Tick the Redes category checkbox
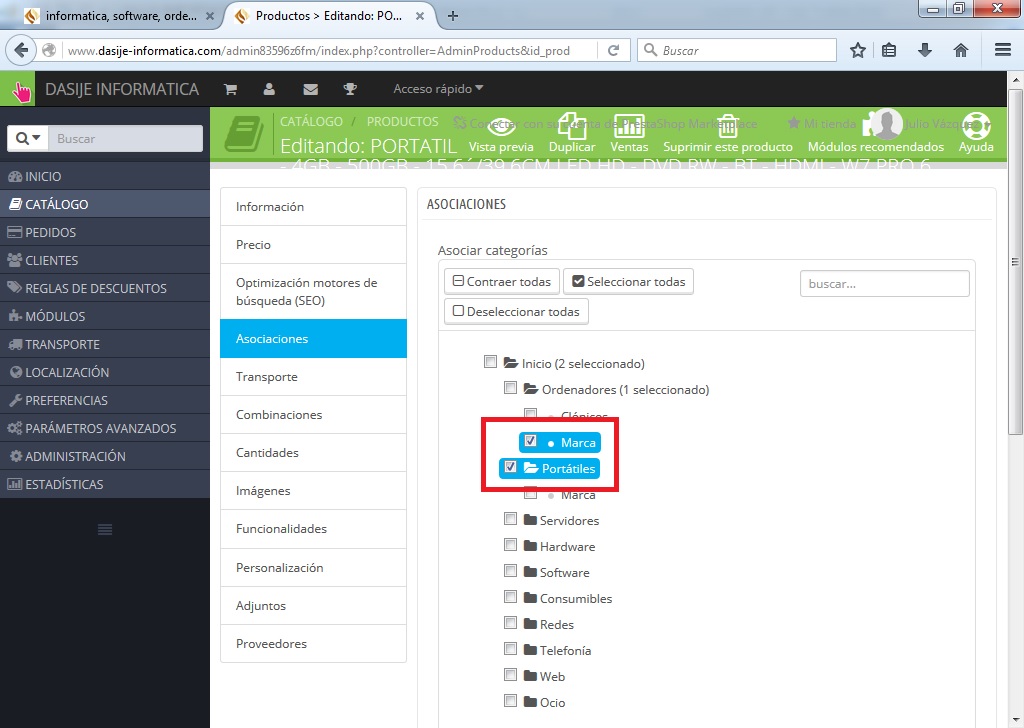The height and width of the screenshot is (728, 1024). pos(511,623)
